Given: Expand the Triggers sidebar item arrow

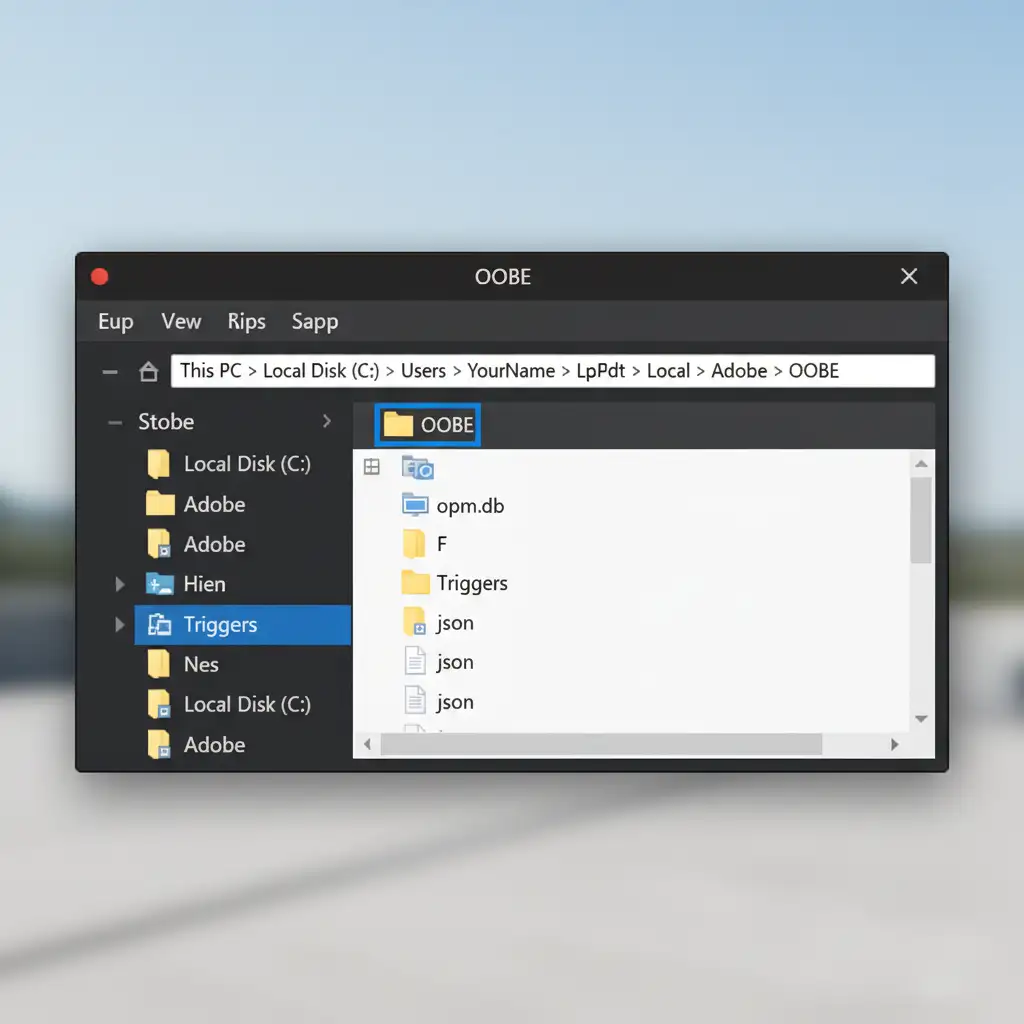Looking at the screenshot, I should coord(120,625).
